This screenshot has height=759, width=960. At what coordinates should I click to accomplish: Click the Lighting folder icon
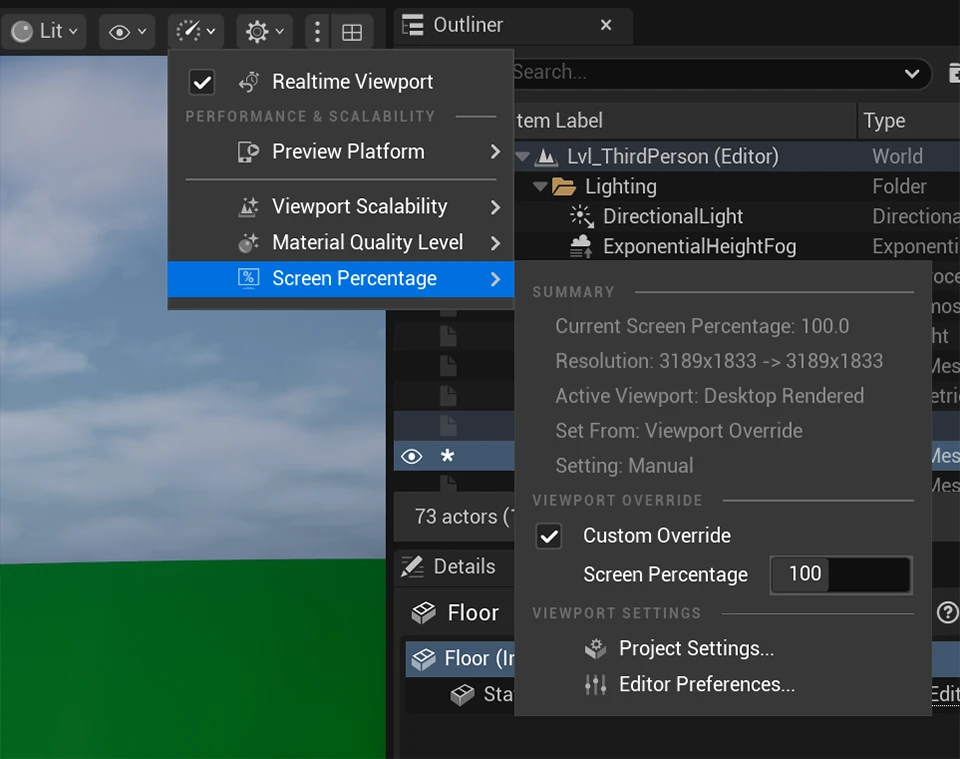click(564, 186)
